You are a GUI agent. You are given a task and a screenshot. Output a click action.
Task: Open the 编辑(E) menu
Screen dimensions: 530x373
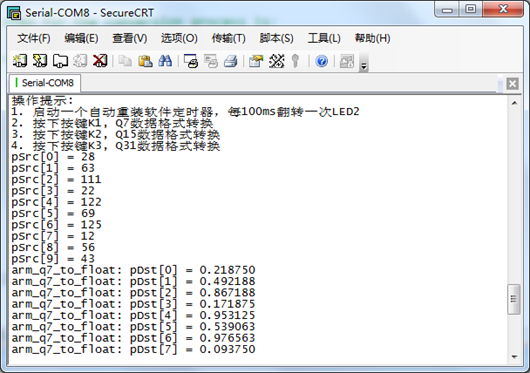pyautogui.click(x=81, y=38)
